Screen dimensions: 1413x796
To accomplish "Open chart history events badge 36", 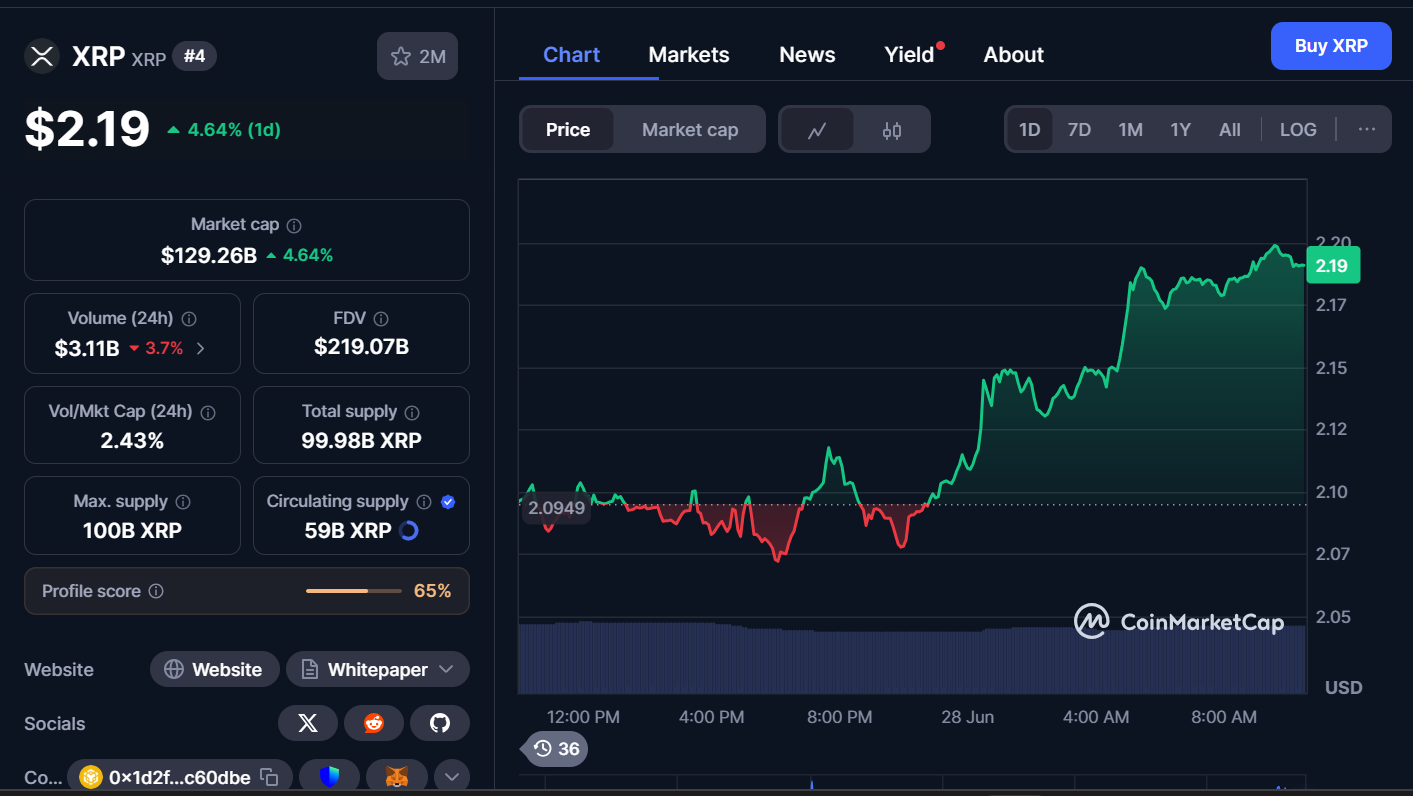I will coord(555,749).
